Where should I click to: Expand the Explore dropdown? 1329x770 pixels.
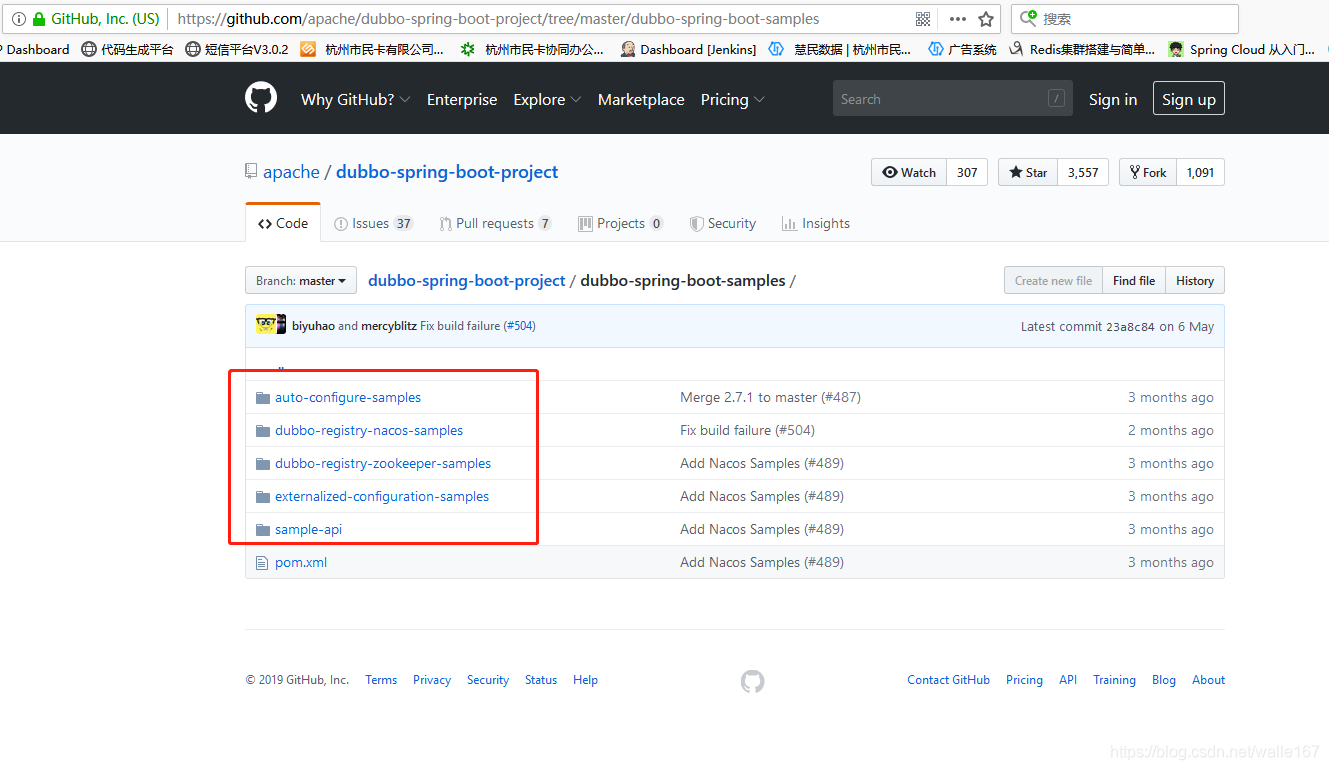tap(547, 99)
